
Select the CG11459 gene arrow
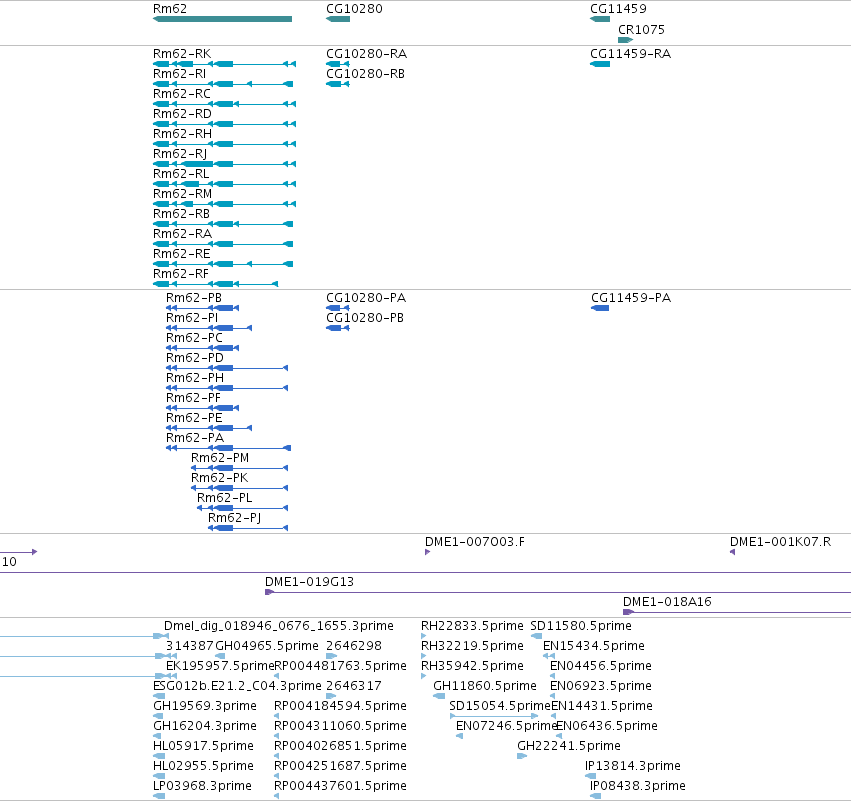(x=600, y=19)
